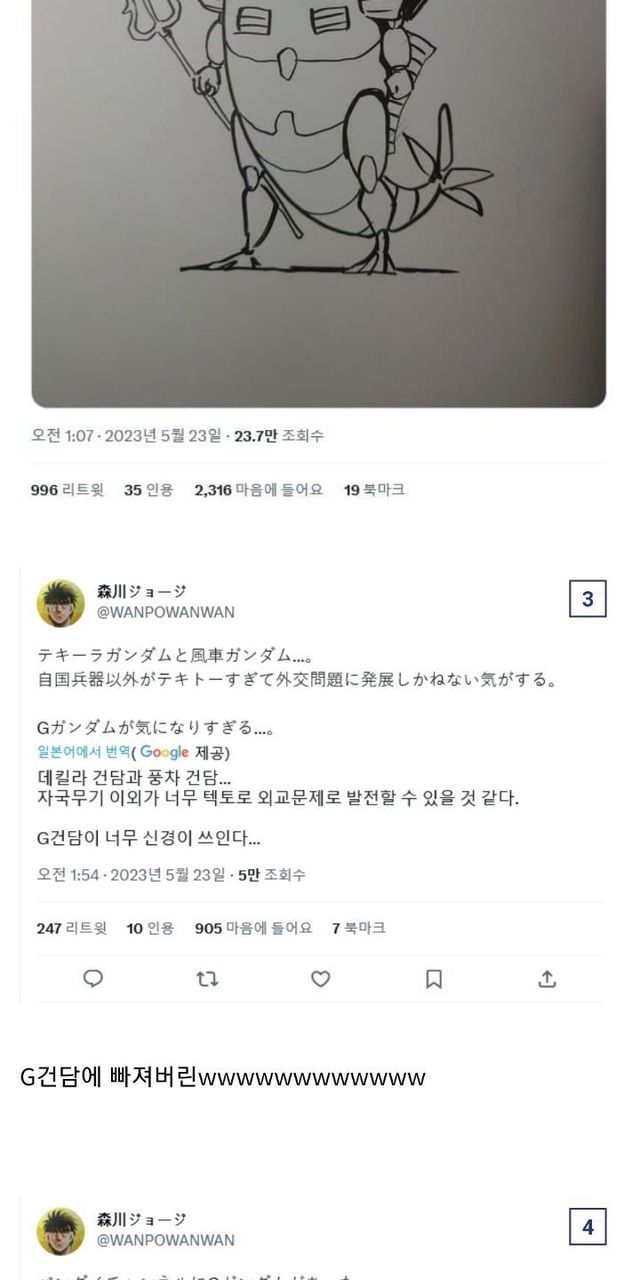Open the 10 인용 quotes list
Image resolution: width=640 pixels, height=1280 pixels.
[x=150, y=928]
